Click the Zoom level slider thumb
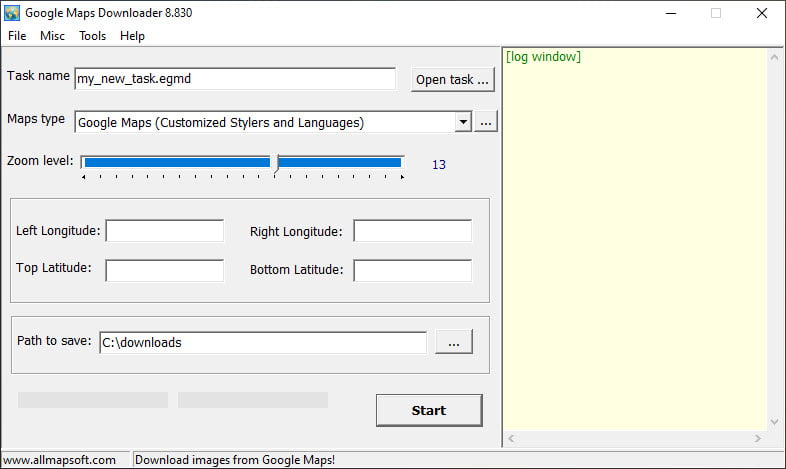Screen dimensions: 786x469 [276, 163]
